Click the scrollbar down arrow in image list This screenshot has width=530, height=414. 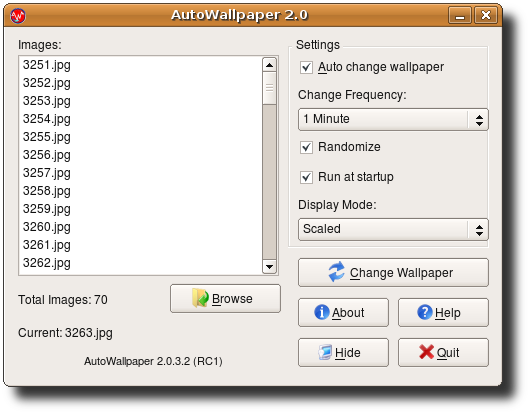[x=269, y=267]
